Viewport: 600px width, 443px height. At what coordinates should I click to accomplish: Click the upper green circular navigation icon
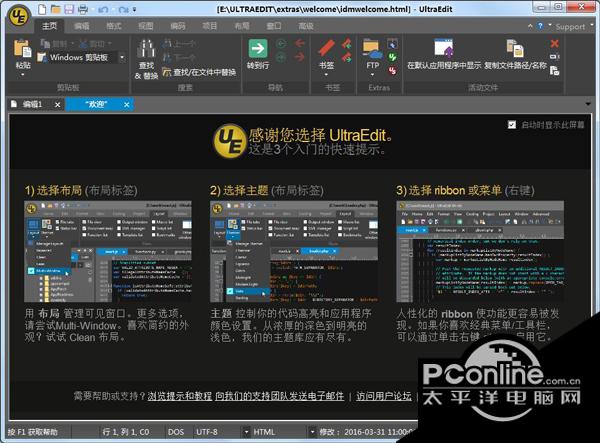point(282,44)
